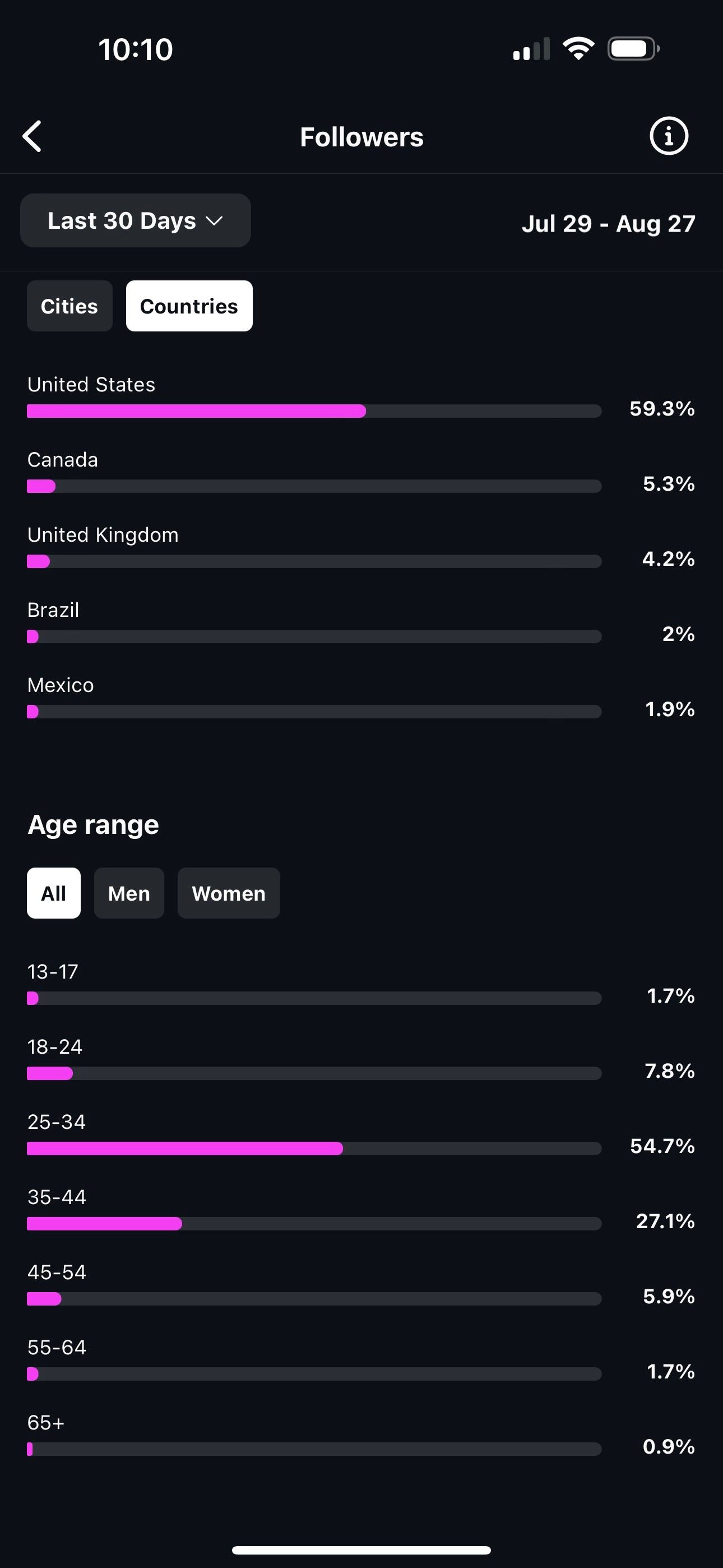Tap the Wi-Fi status icon
The image size is (723, 1568).
(x=578, y=49)
